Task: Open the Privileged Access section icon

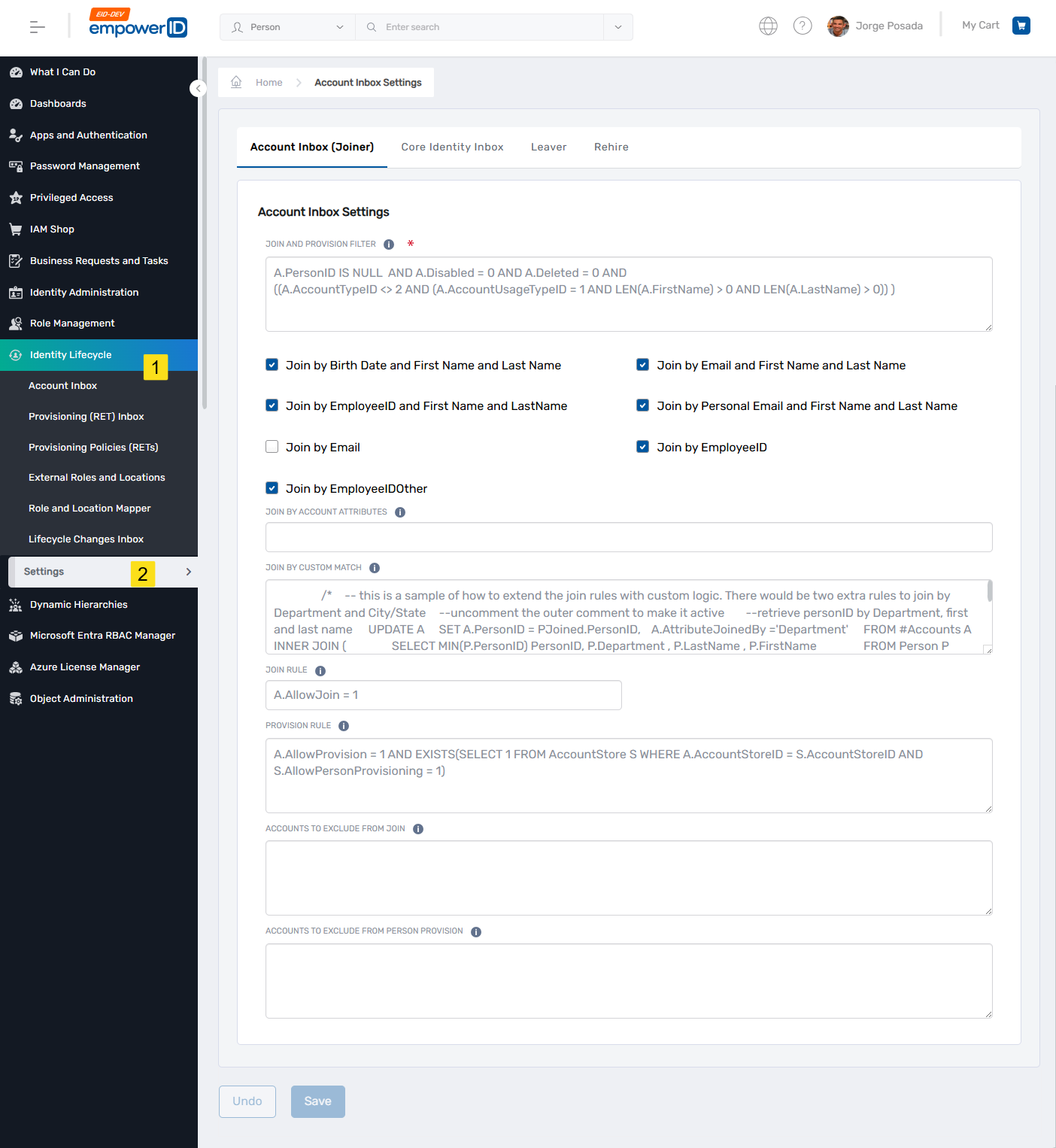Action: 17,197
